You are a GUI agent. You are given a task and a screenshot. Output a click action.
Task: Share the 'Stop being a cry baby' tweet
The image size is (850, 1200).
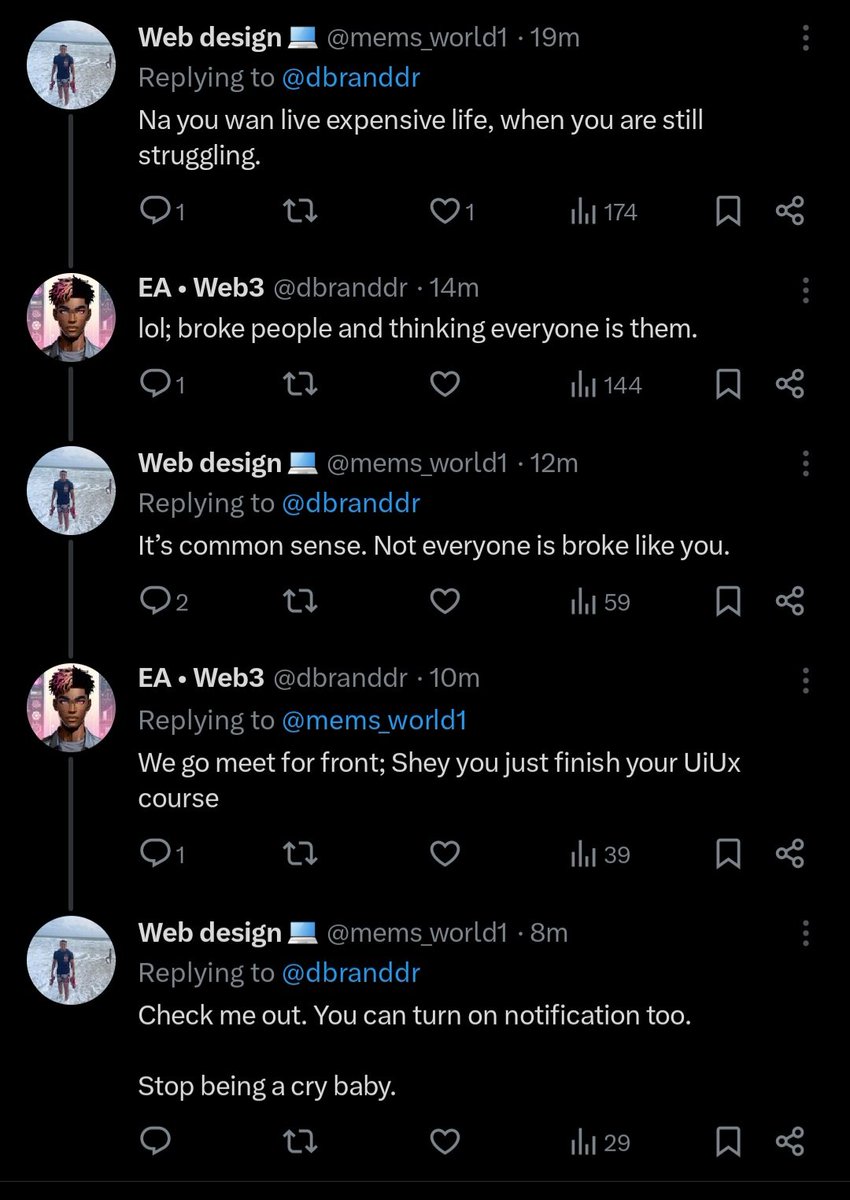790,1141
